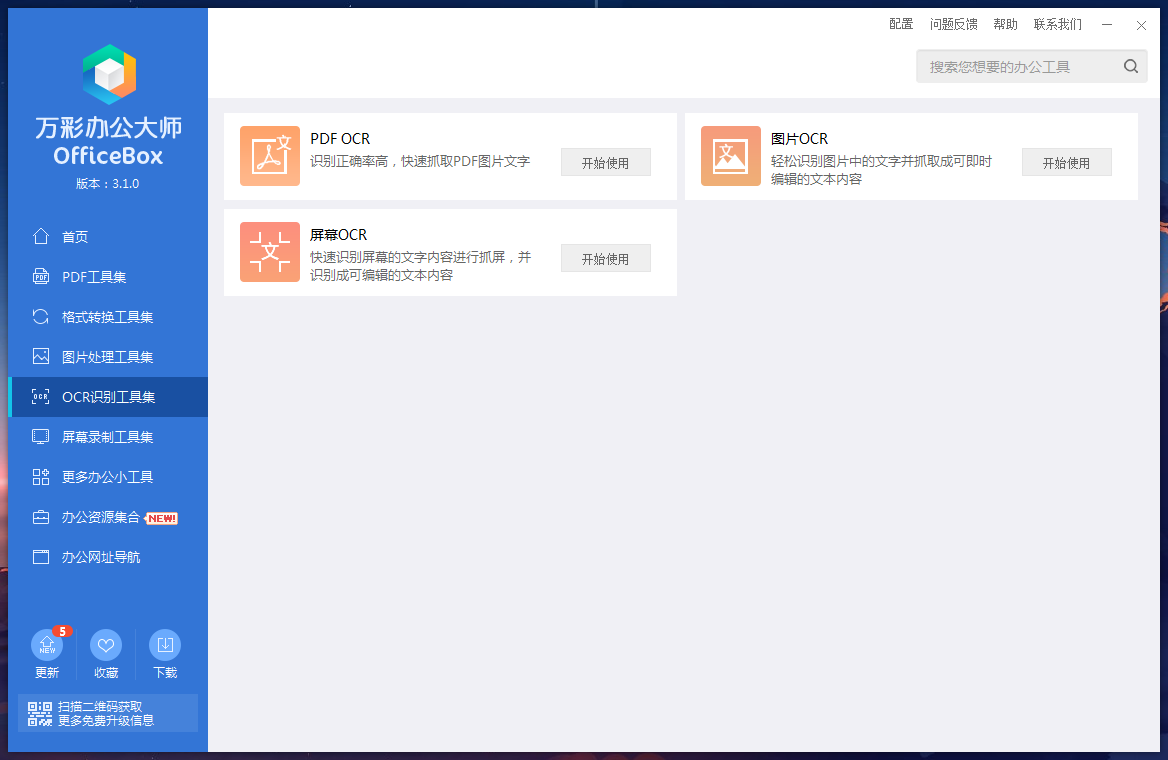Image resolution: width=1168 pixels, height=760 pixels.
Task: Click the 版本：3.1.0 version text
Action: pyautogui.click(x=108, y=183)
